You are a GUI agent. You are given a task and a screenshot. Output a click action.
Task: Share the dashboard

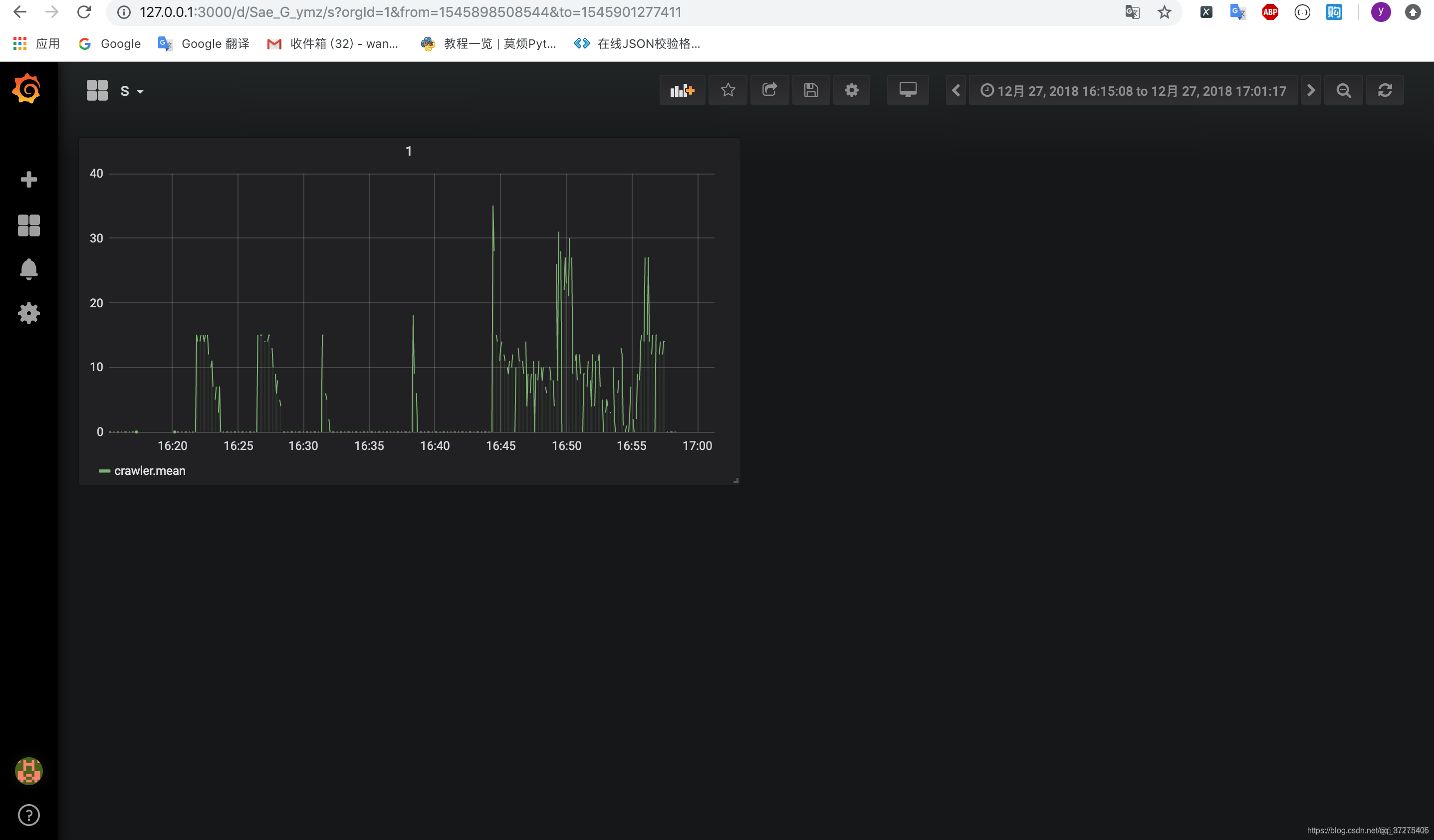[x=769, y=90]
